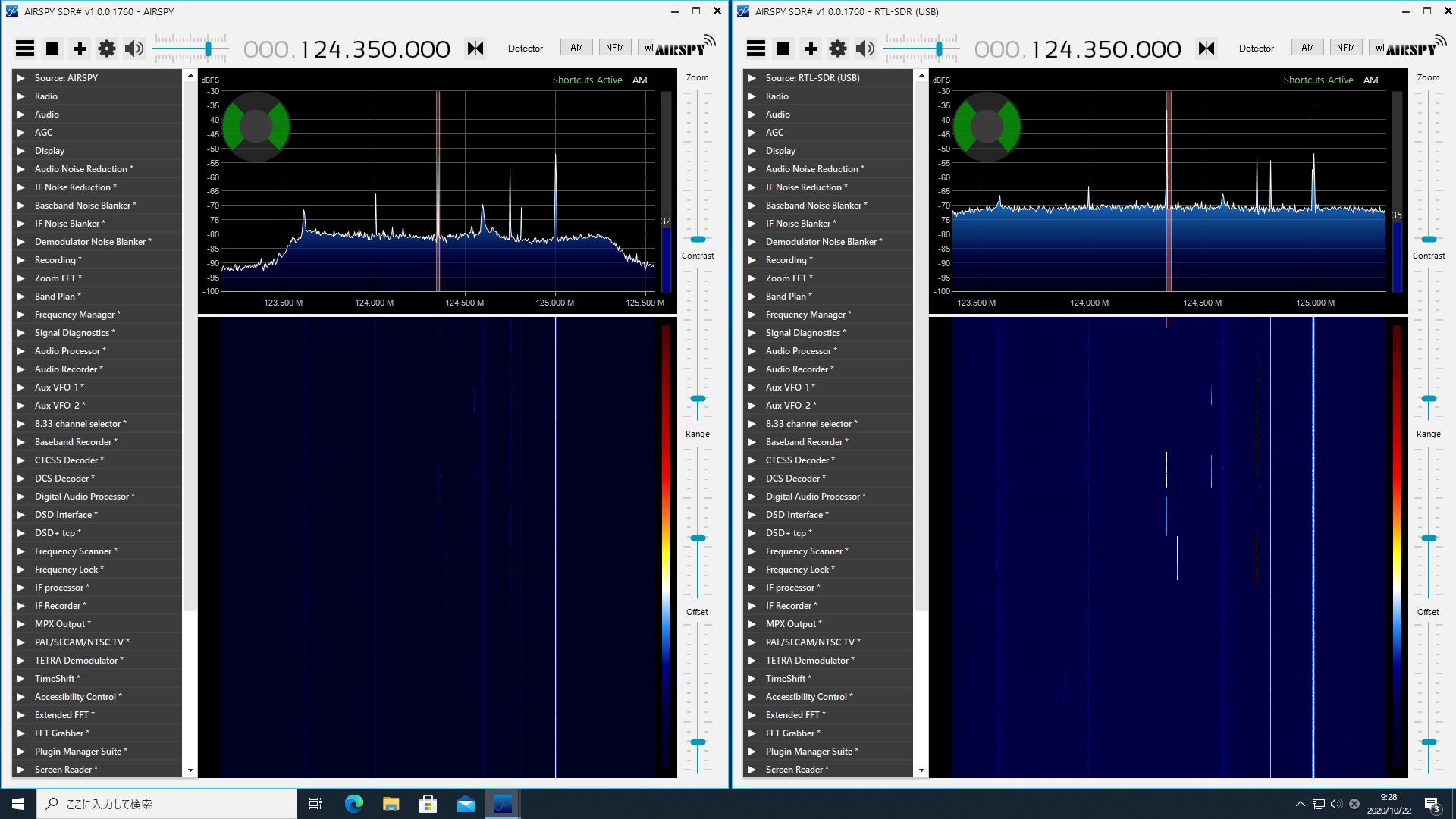This screenshot has height=819, width=1456.
Task: Expand Frequency Scanner in AIRSPY window
Action: point(97,551)
